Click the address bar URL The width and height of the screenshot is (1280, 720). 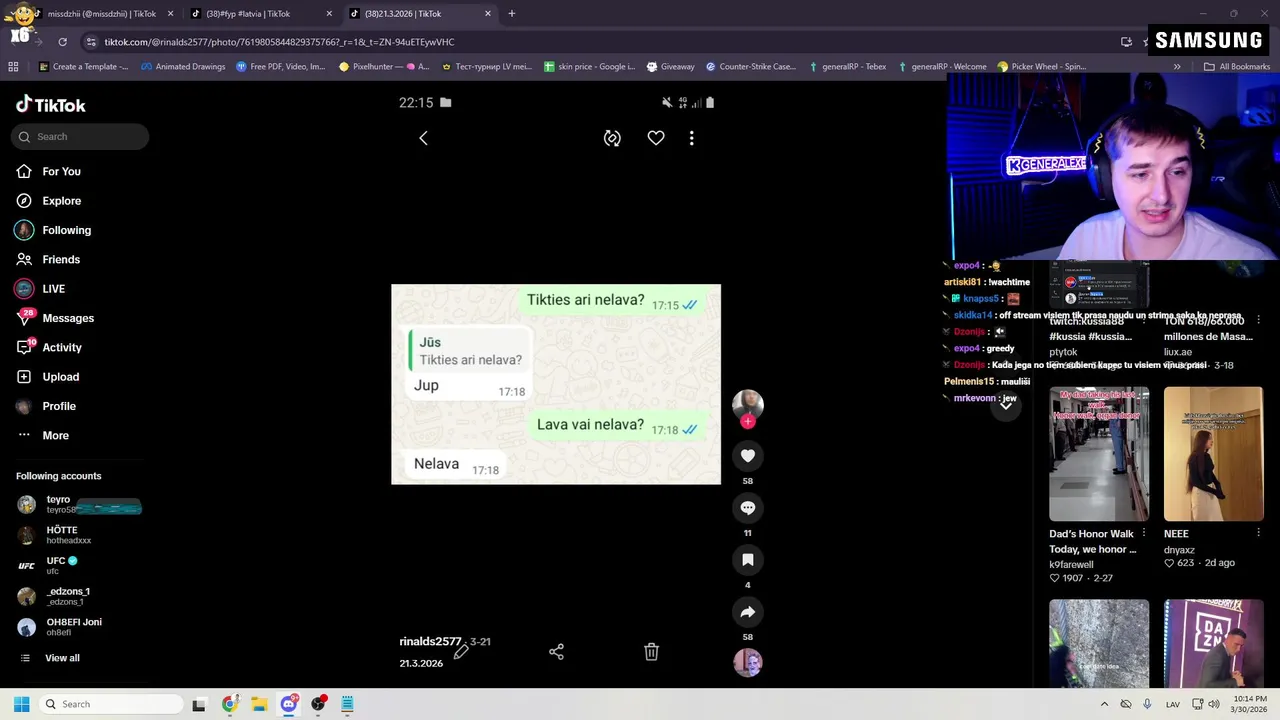click(x=280, y=42)
